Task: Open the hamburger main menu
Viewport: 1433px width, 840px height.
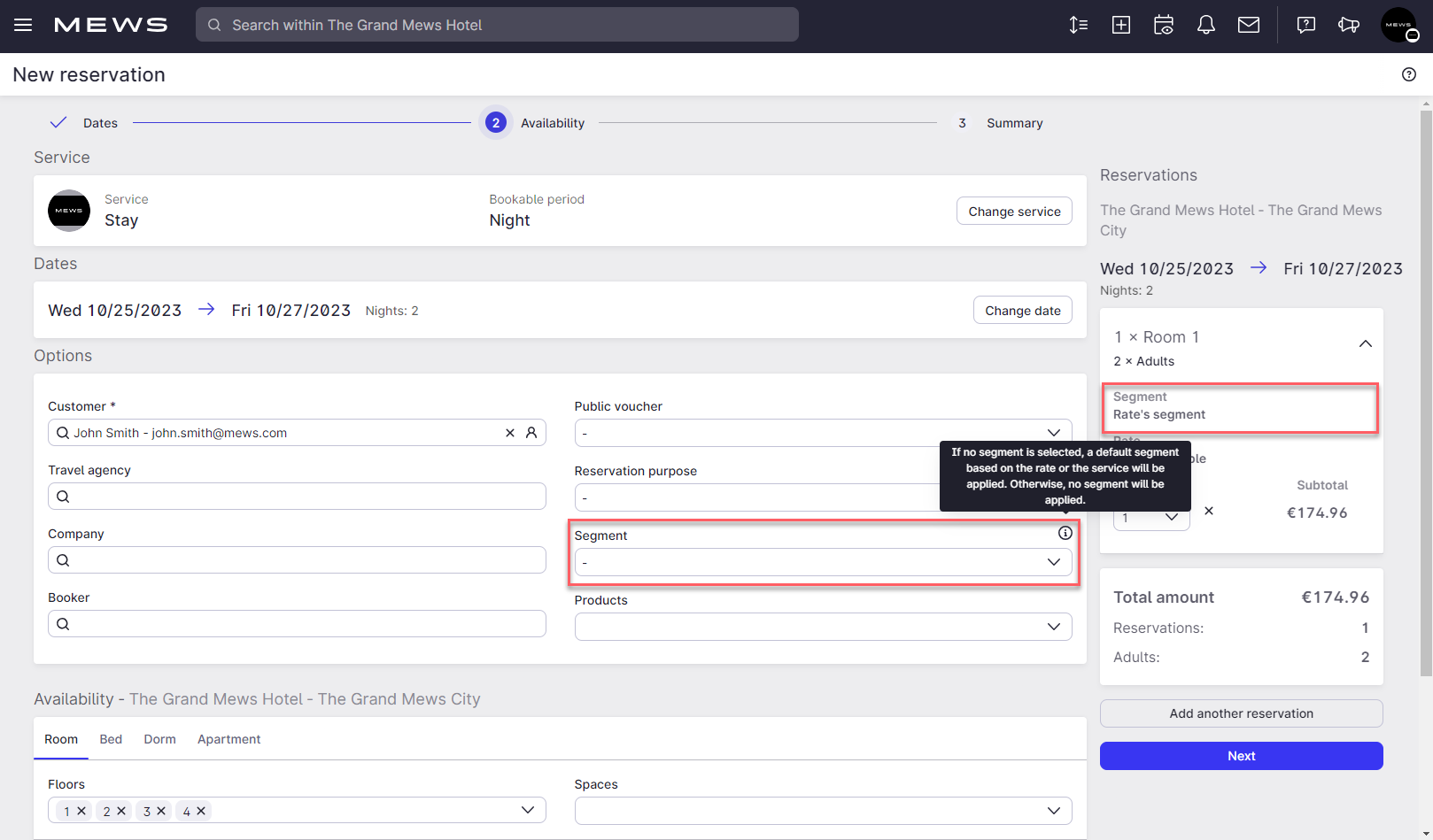Action: tap(23, 25)
